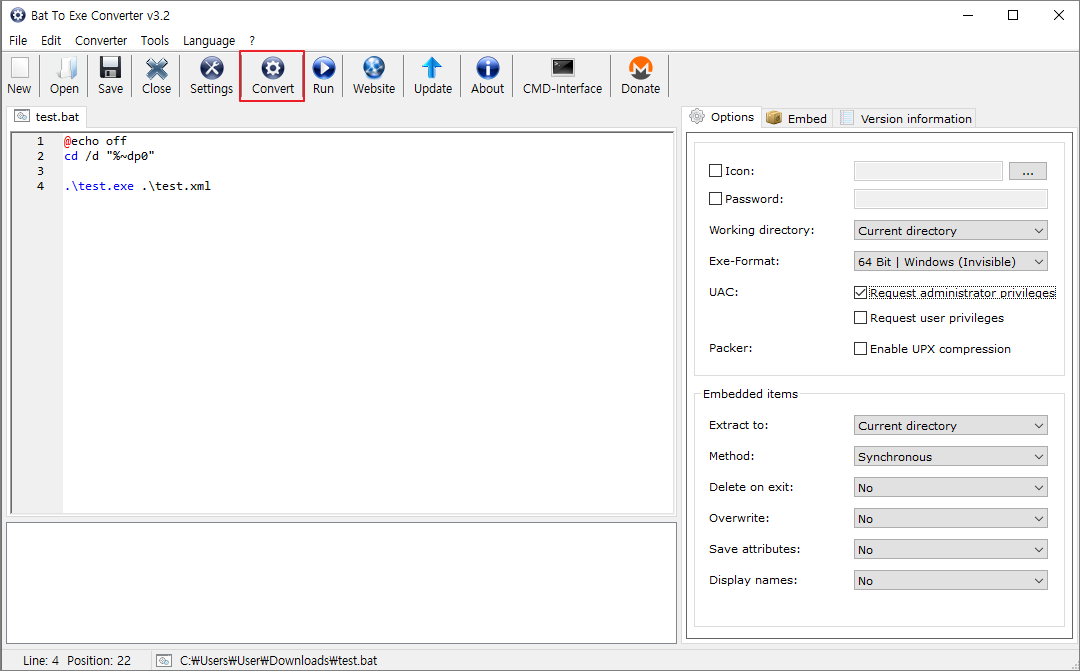1080x671 pixels.
Task: Open the Delete on exit dropdown
Action: tap(951, 487)
